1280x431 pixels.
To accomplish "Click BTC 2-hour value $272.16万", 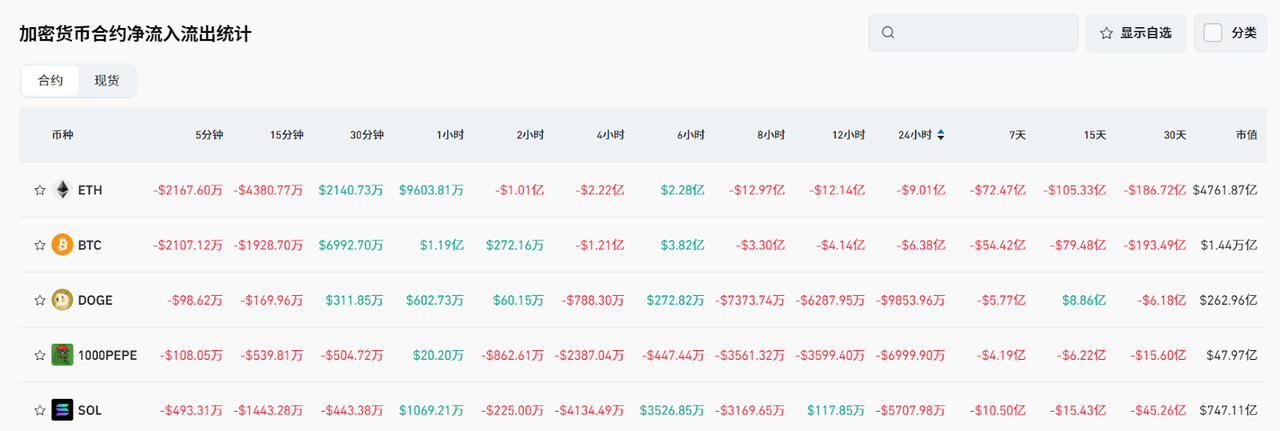I will [515, 245].
